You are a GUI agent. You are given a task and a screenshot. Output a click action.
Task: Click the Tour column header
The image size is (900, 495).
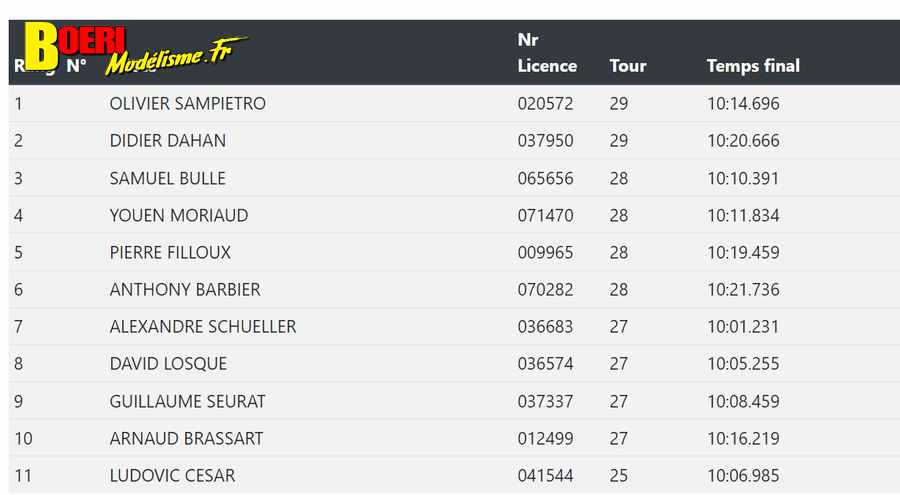[x=627, y=66]
